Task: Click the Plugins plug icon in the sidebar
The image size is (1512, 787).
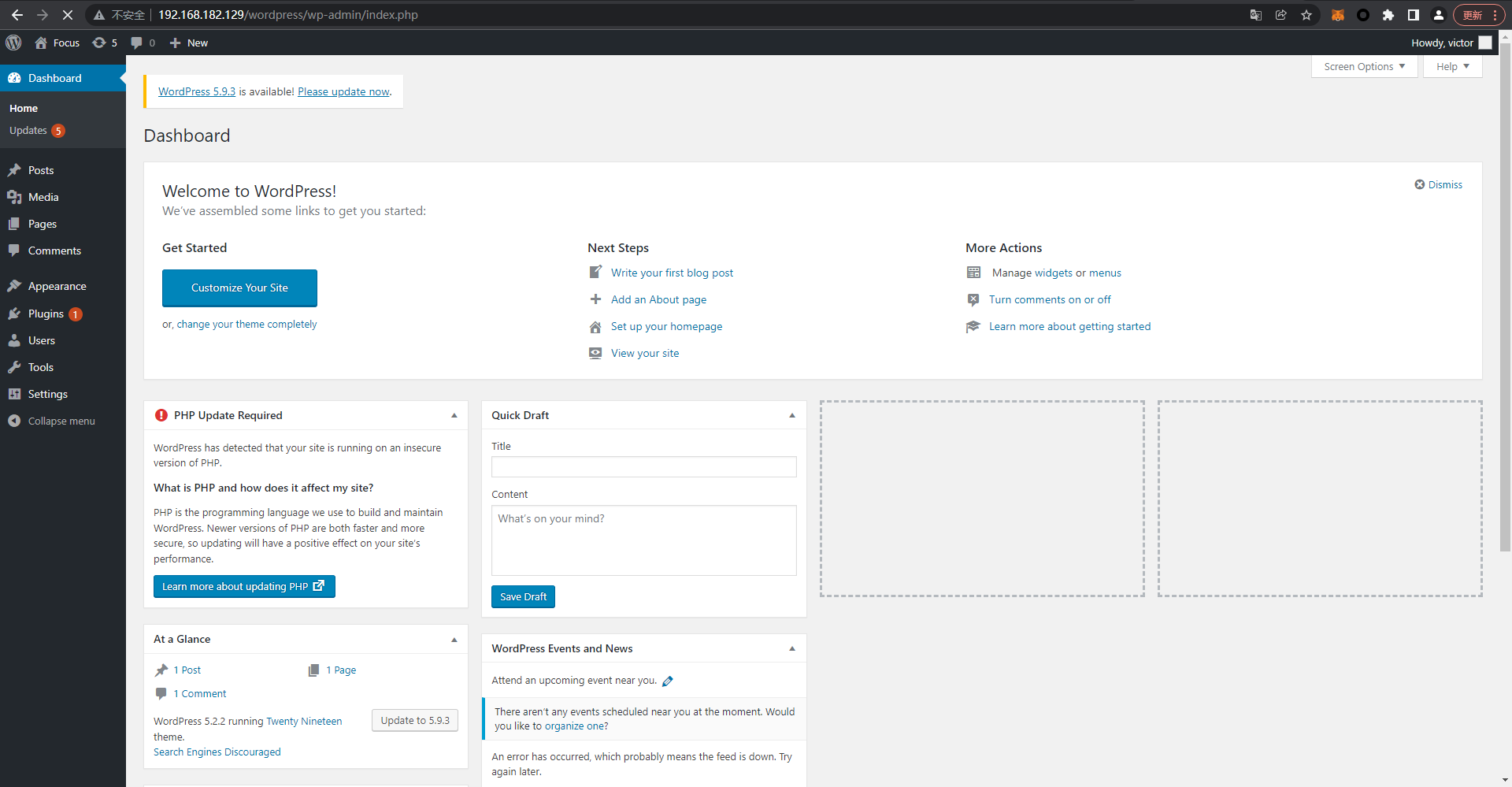Action: (14, 314)
